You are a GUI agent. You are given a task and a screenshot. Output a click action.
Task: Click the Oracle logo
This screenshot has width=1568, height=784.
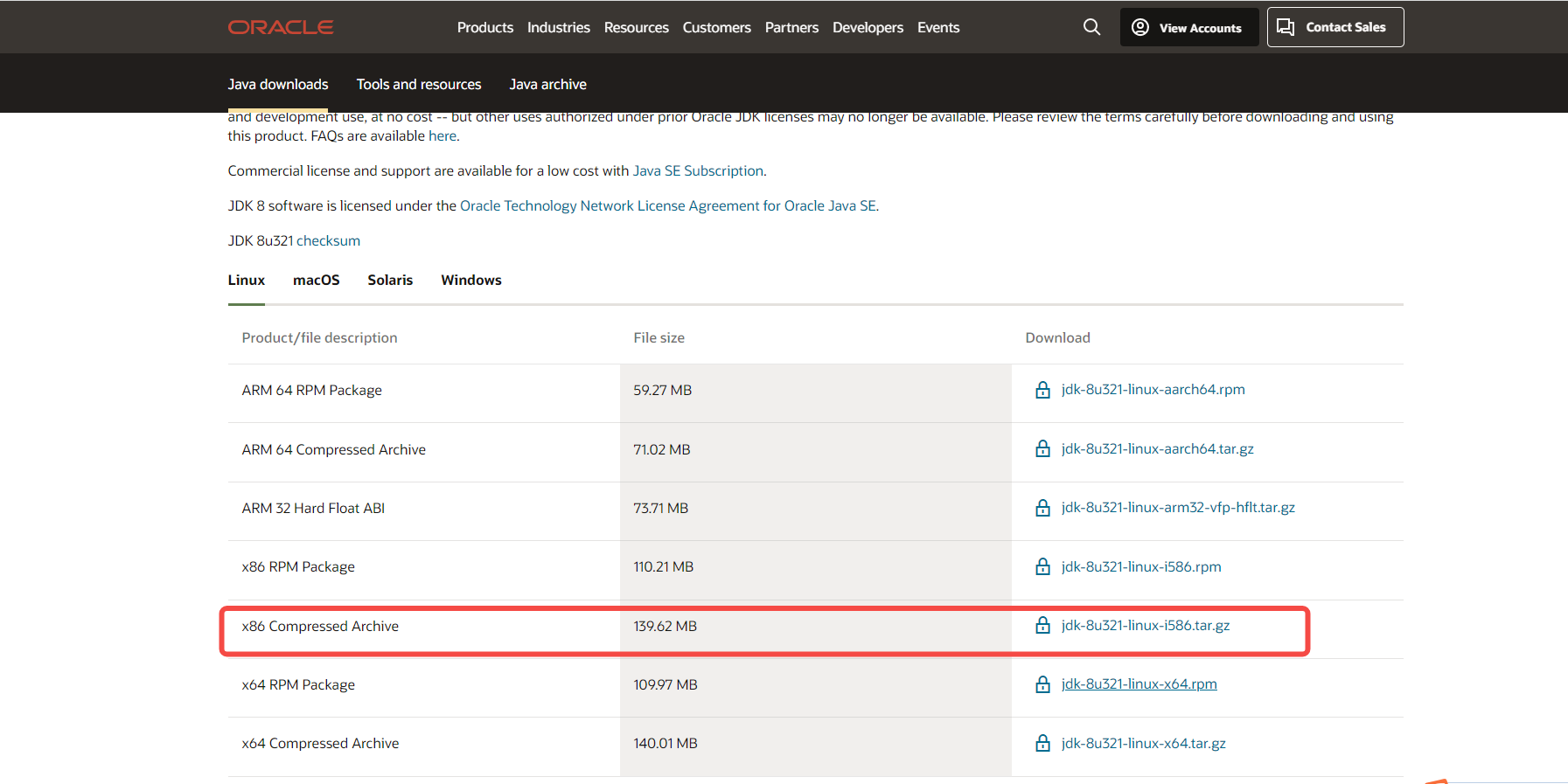[x=281, y=27]
